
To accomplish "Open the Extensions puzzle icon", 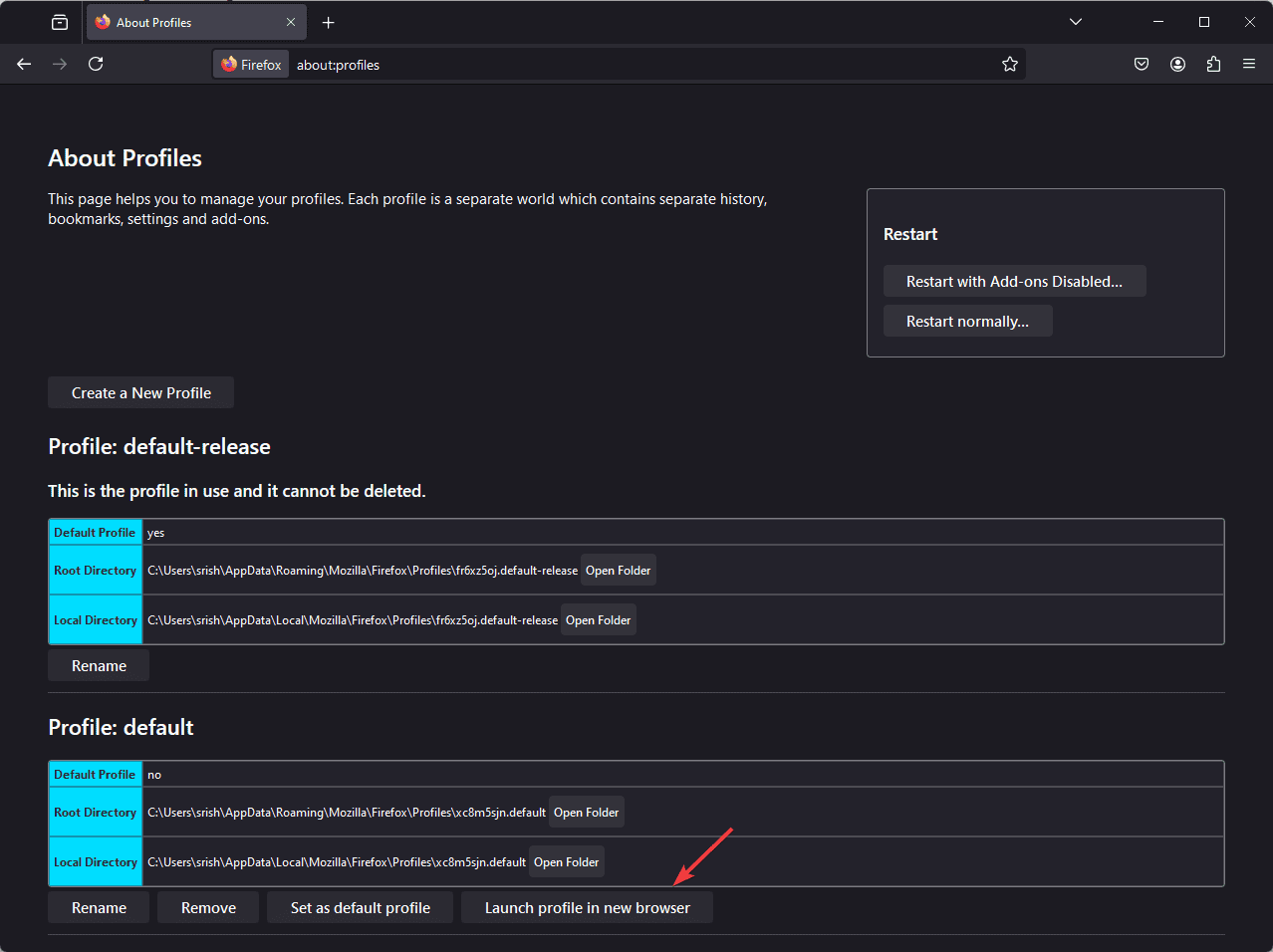I will pyautogui.click(x=1213, y=65).
